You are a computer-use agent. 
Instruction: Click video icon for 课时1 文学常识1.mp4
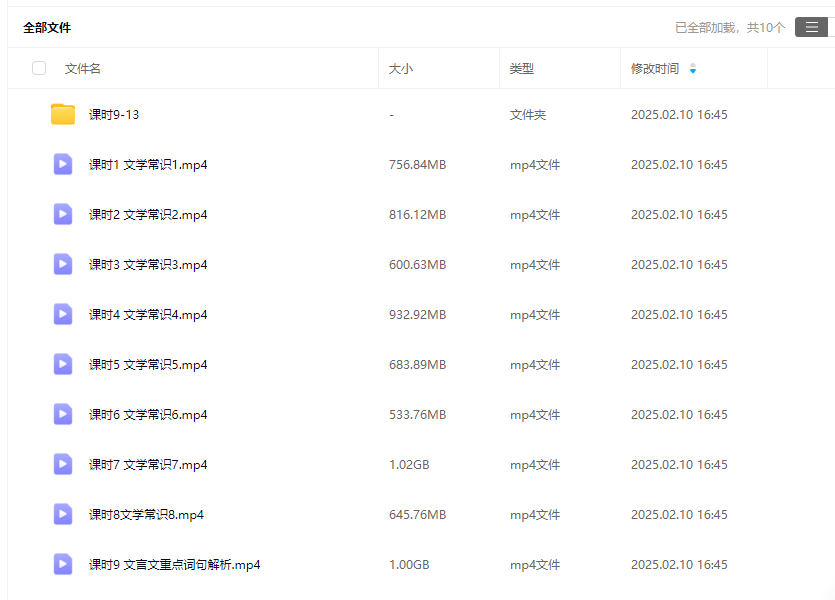[63, 165]
